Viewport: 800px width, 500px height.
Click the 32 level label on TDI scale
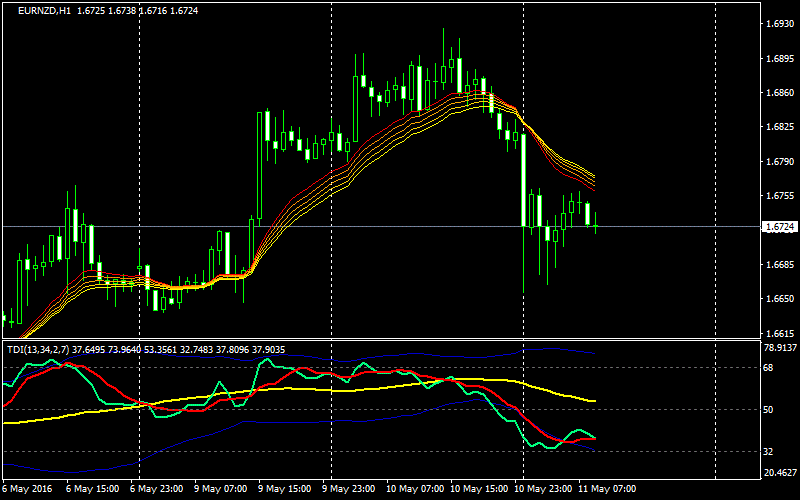(x=768, y=452)
